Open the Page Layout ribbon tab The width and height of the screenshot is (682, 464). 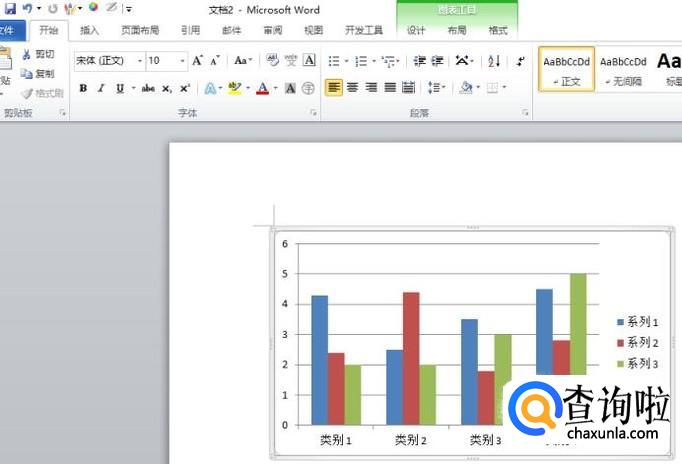coord(140,30)
